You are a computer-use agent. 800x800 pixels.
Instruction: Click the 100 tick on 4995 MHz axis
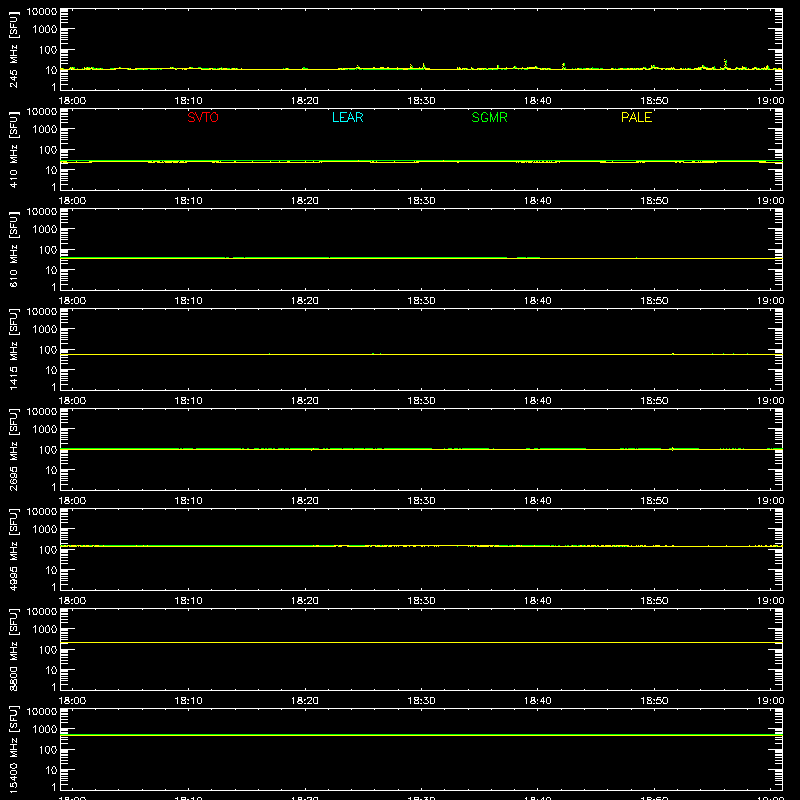click(x=48, y=550)
